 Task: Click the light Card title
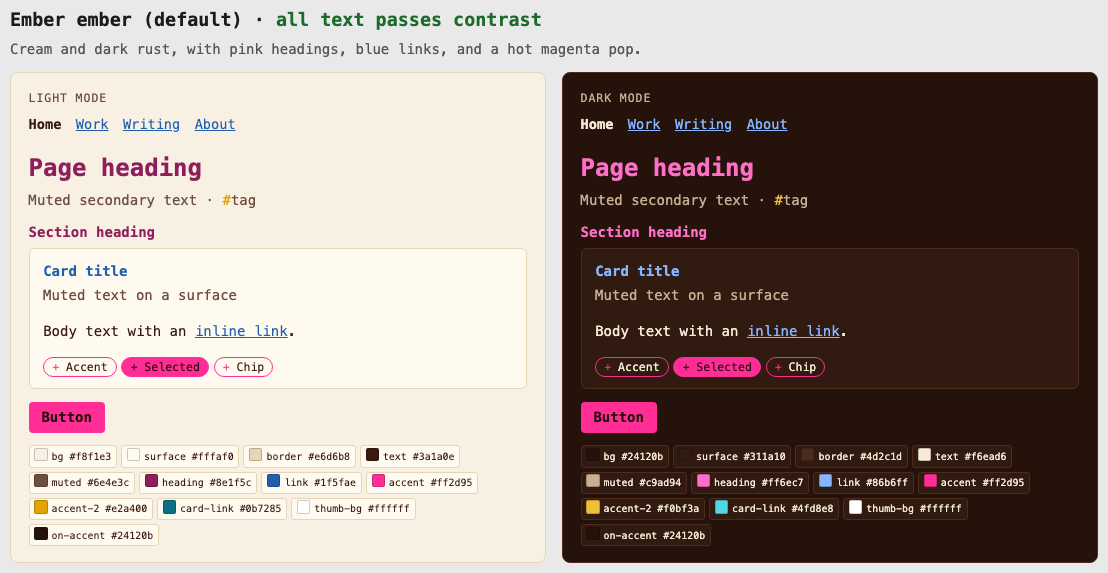click(x=86, y=271)
